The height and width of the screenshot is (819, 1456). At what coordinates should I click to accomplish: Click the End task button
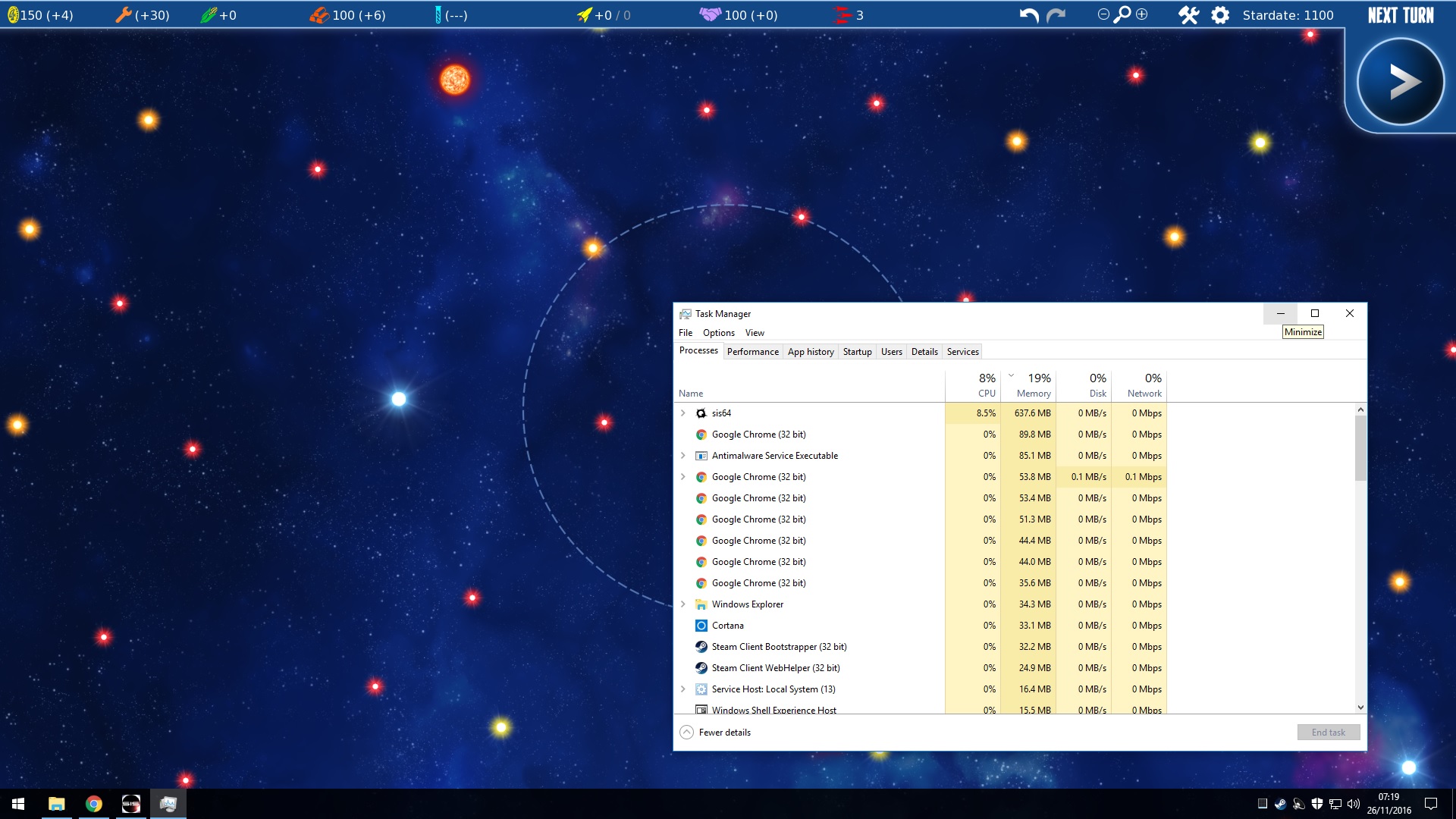(x=1328, y=733)
